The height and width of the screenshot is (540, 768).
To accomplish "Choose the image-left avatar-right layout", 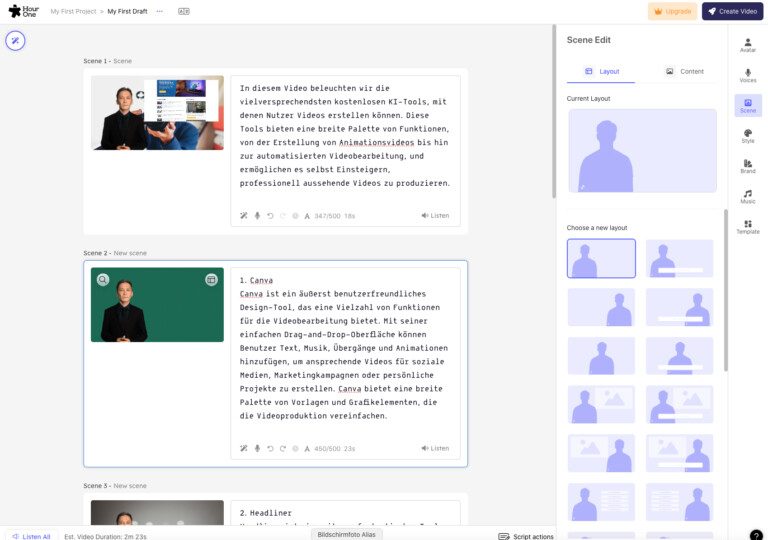I will 601,453.
